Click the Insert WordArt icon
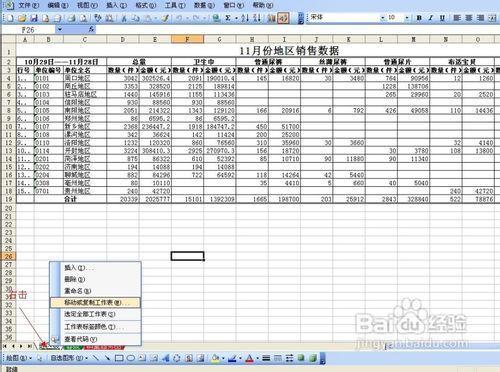Screen dimensions: 500x372 166,358
